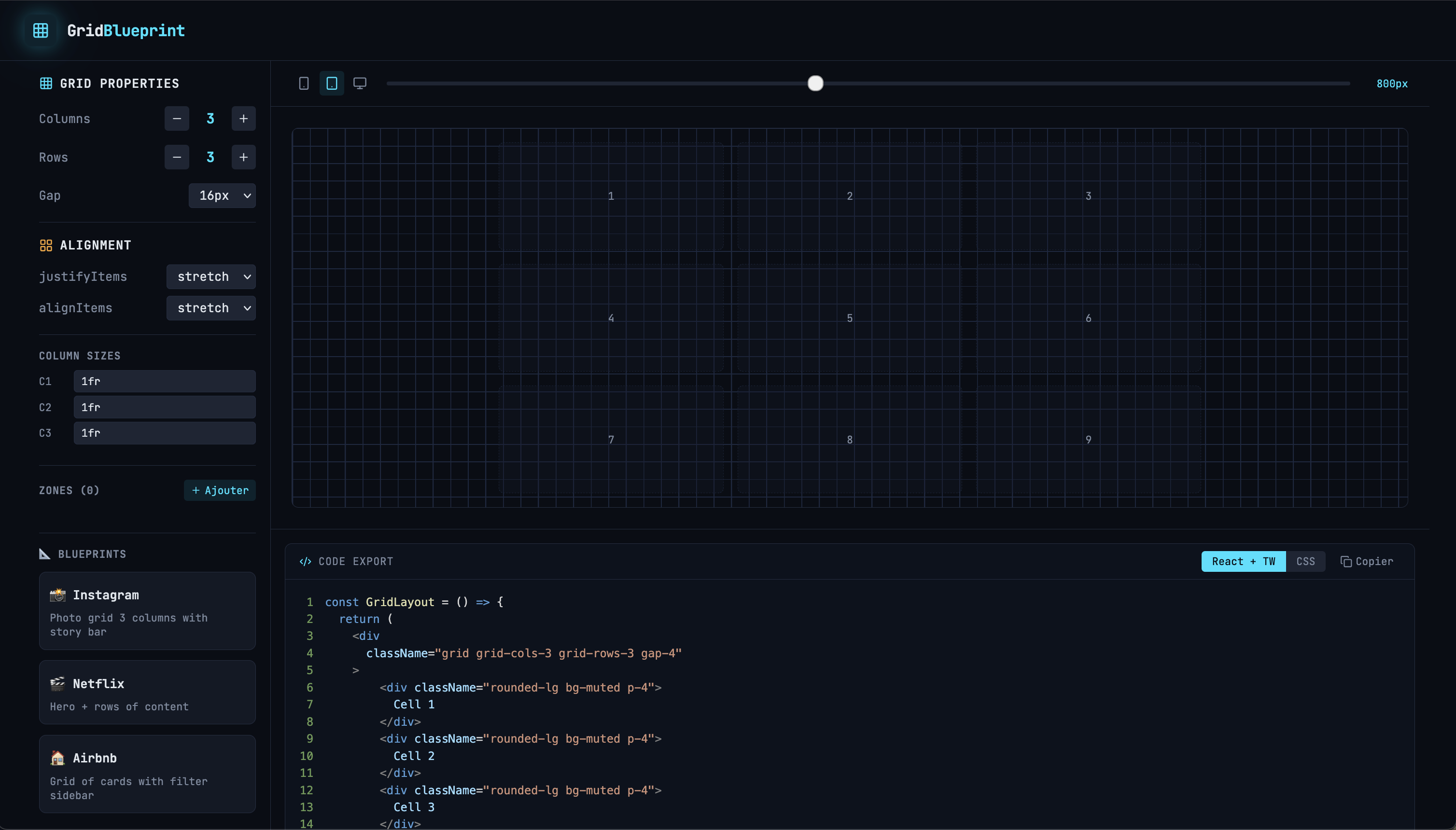The width and height of the screenshot is (1456, 830).
Task: Load the Instagram blueprint
Action: pyautogui.click(x=147, y=610)
